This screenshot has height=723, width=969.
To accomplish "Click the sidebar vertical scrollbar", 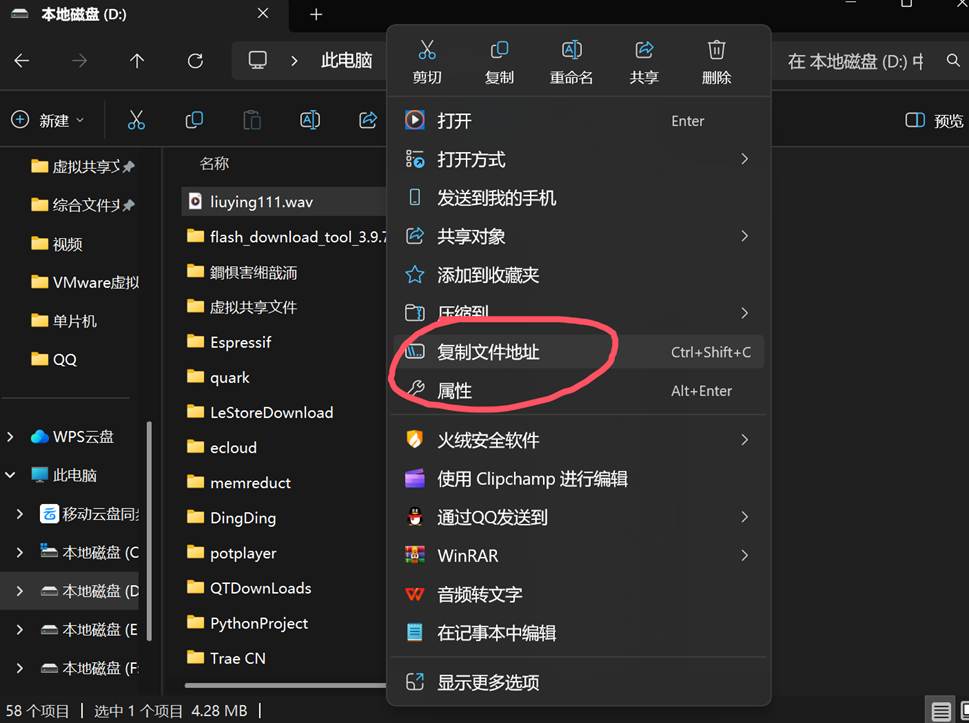I will click(149, 530).
